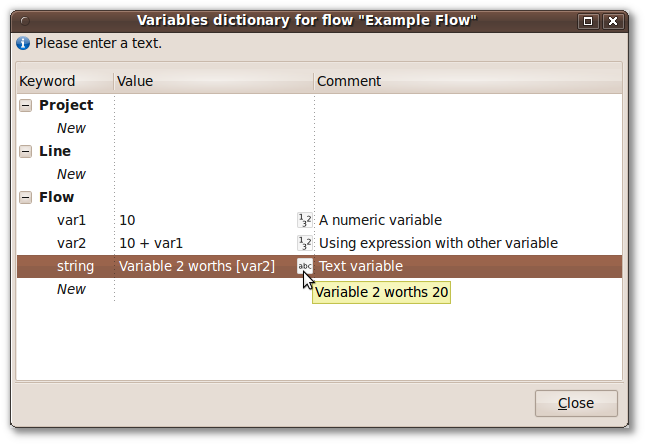Select New entry under Flow
The image size is (646, 445).
pos(71,289)
